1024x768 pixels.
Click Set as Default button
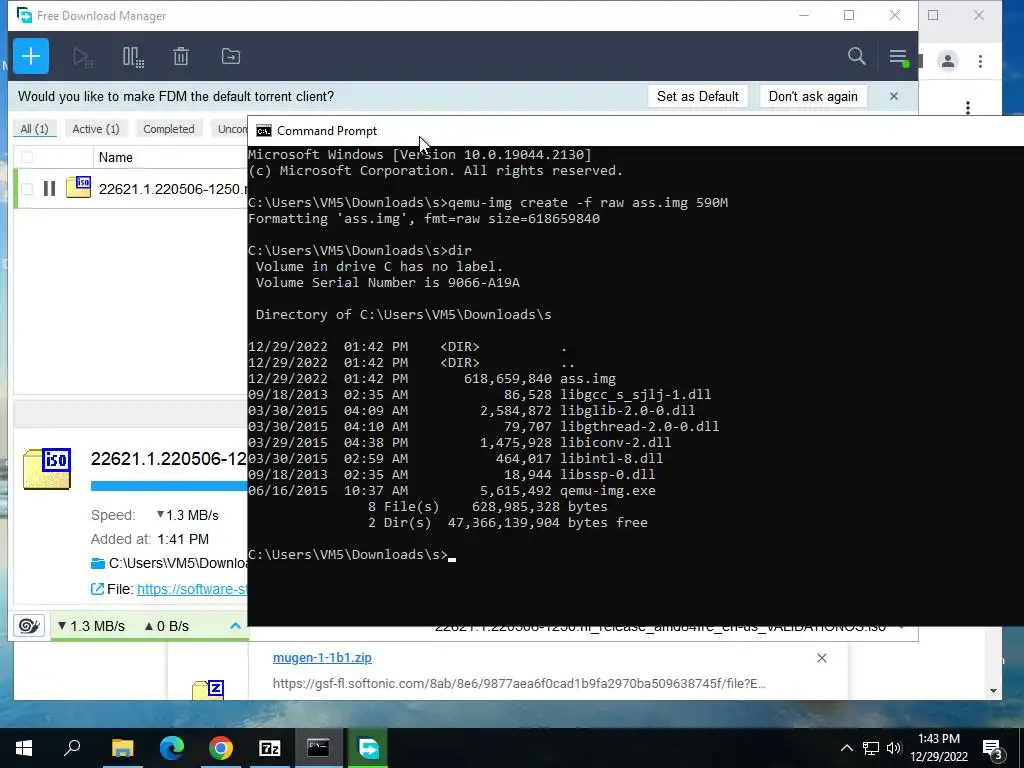697,97
